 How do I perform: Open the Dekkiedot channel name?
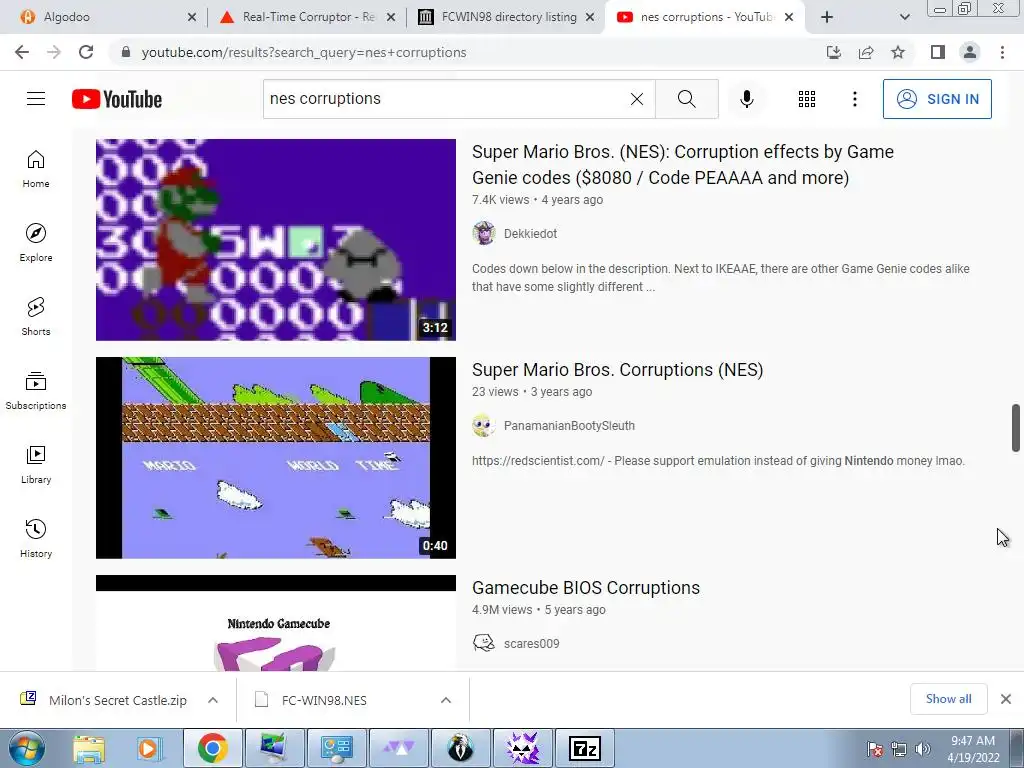pos(530,233)
